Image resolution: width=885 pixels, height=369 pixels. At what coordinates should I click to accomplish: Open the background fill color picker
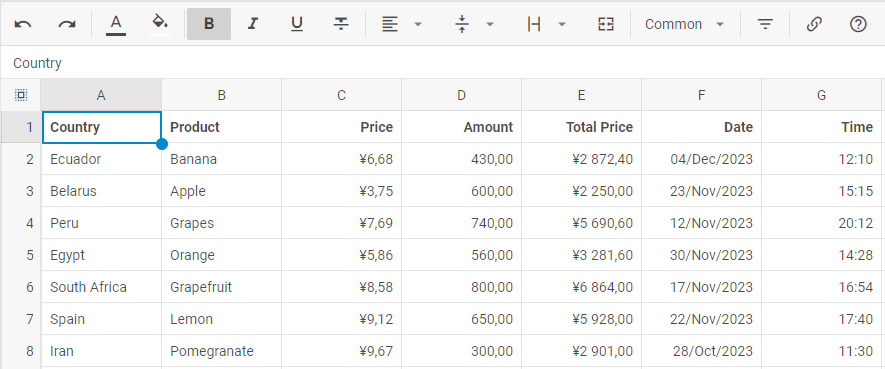(160, 24)
